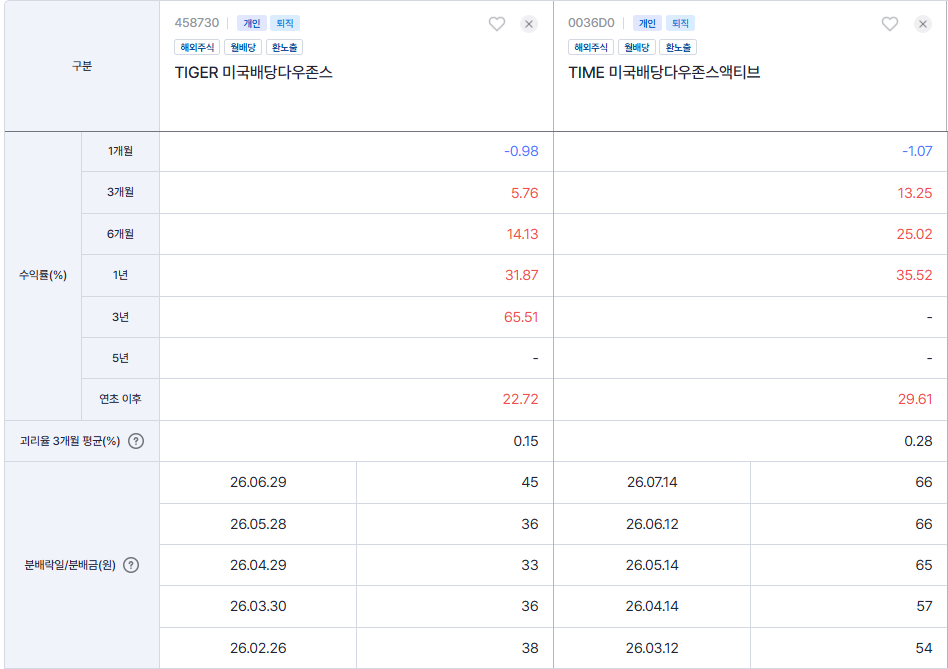Click distribution date 26.06.29
The width and height of the screenshot is (948, 669).
click(258, 482)
